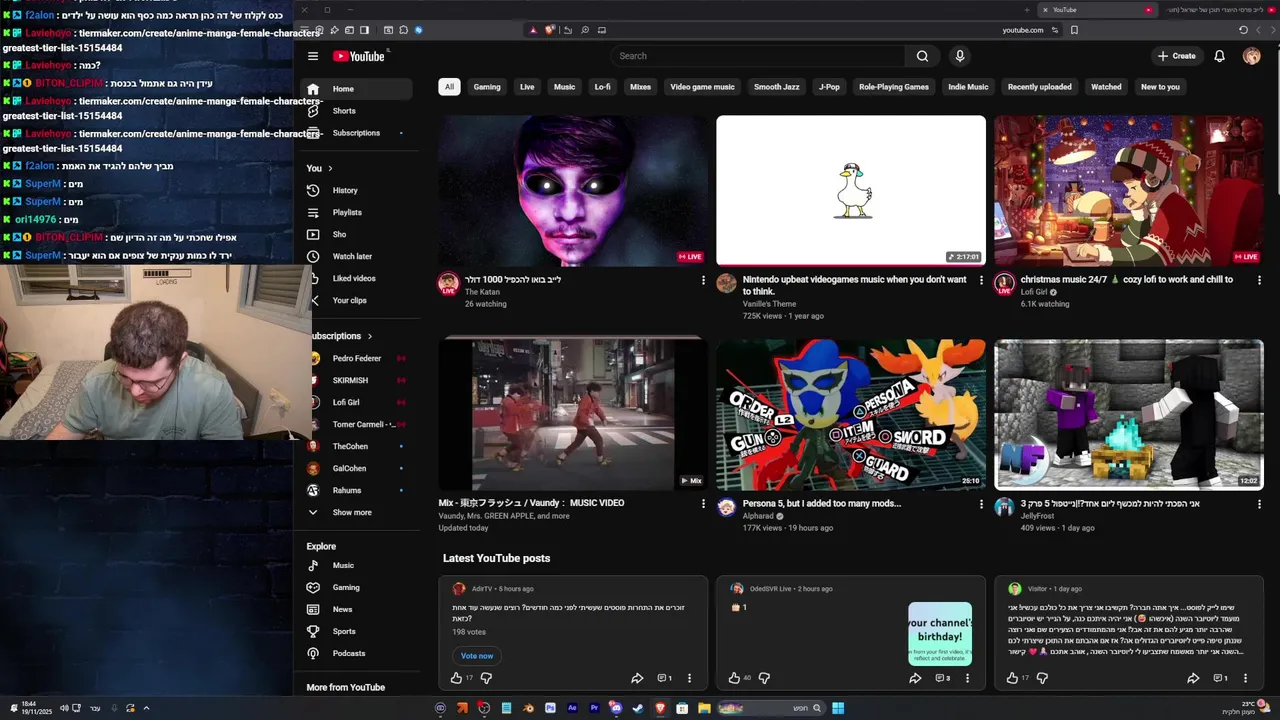Click the youtube.com address bar

point(1022,30)
